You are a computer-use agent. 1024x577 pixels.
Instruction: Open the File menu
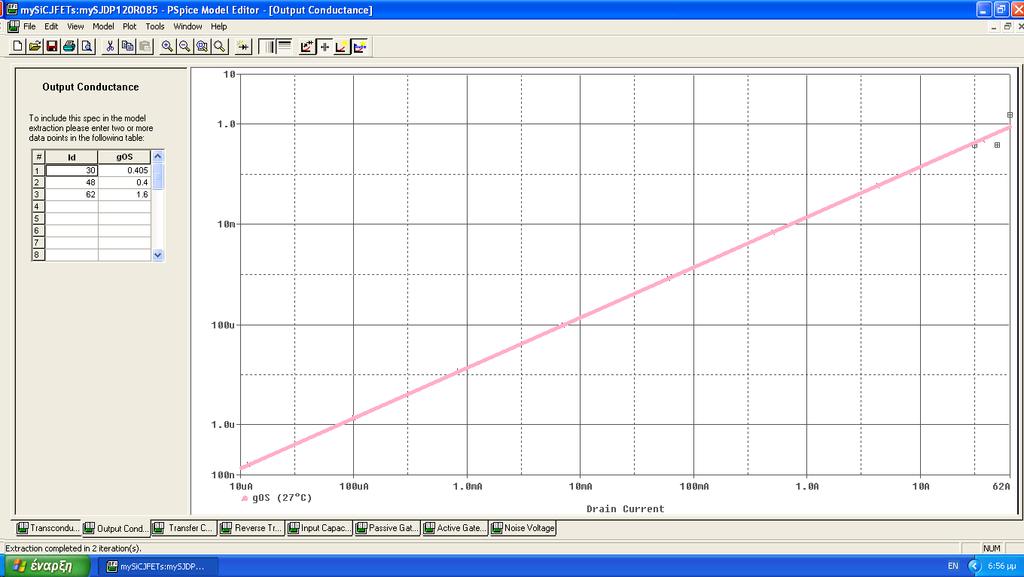pyautogui.click(x=29, y=27)
